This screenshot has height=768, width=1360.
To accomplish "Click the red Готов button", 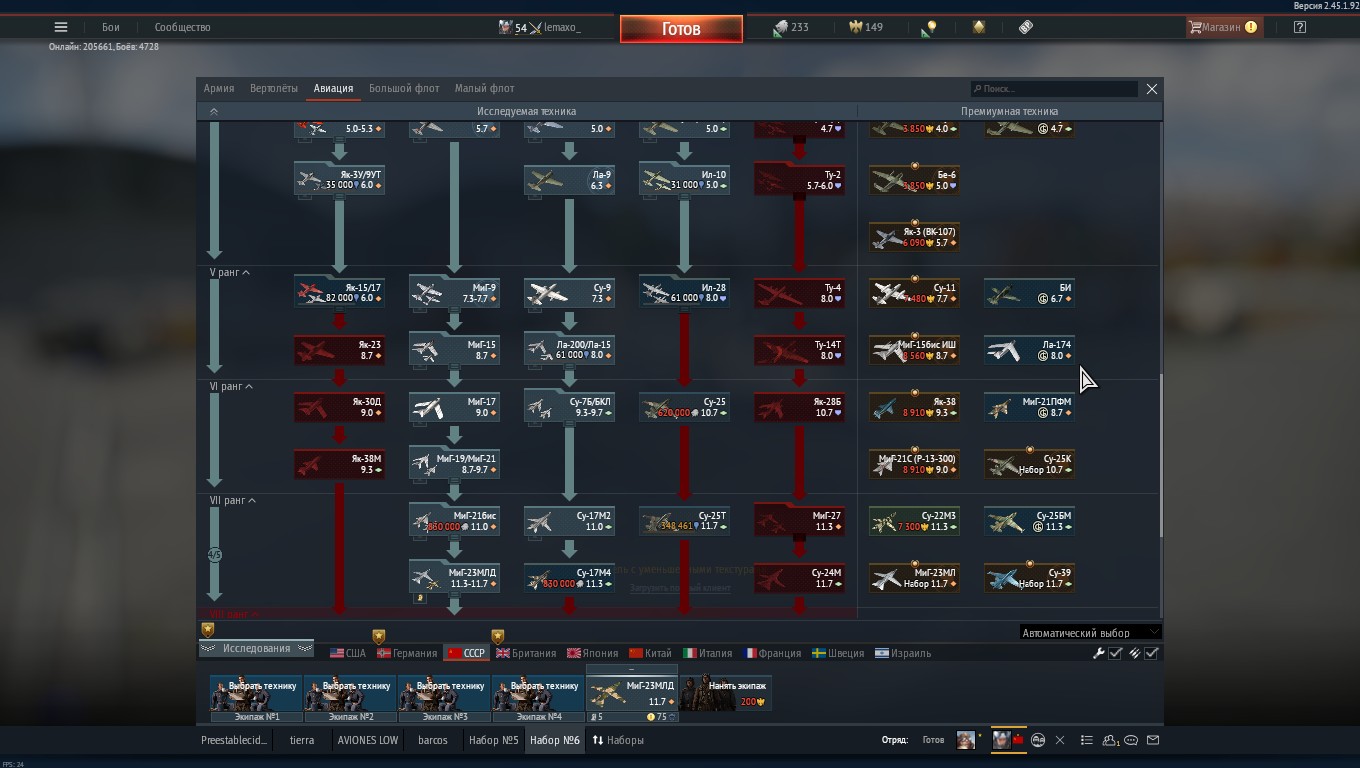I will [681, 29].
